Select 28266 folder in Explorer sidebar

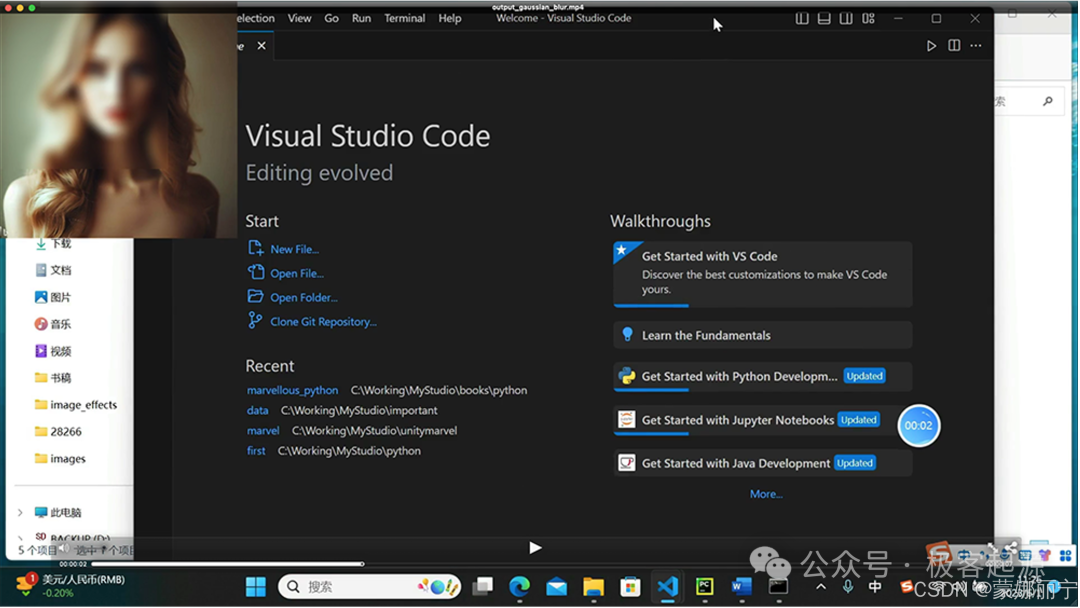(x=59, y=432)
